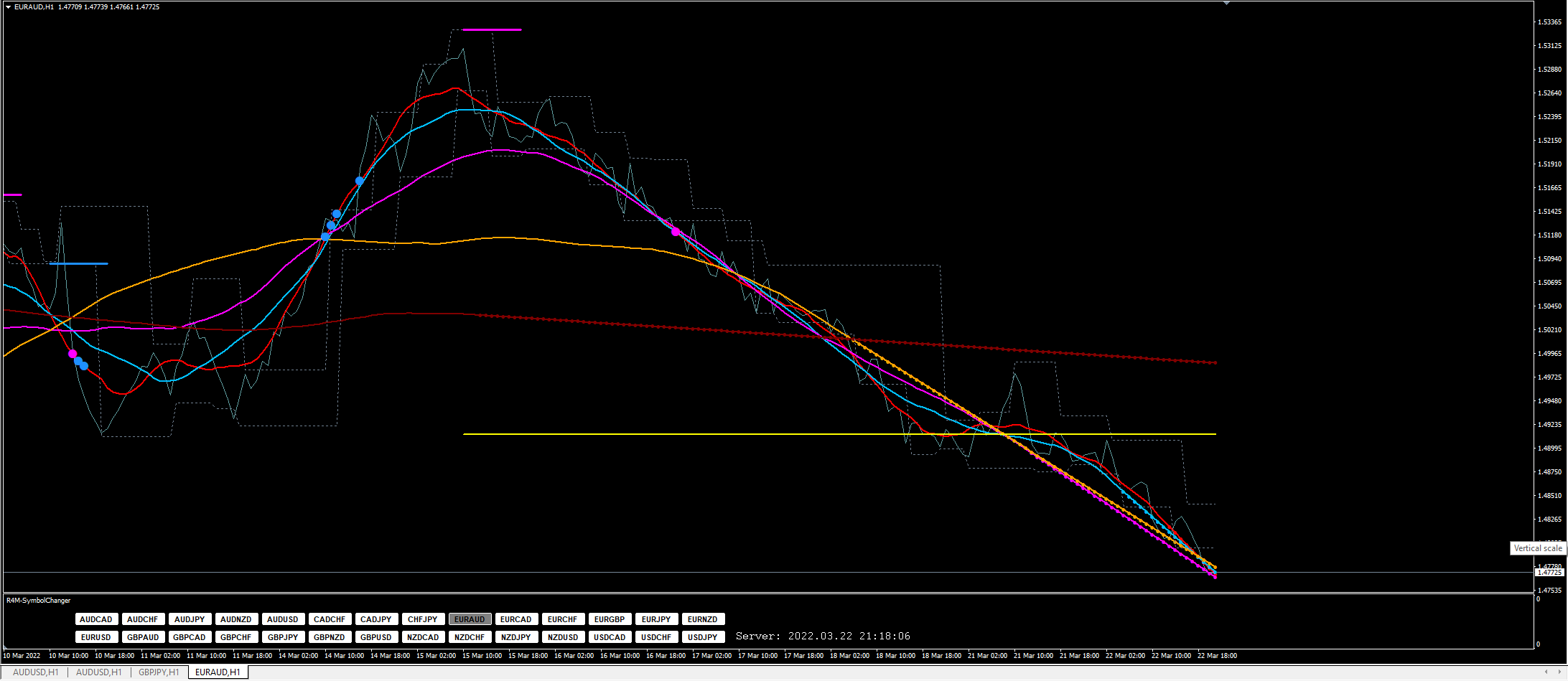Switch chart to NZDCAD

(423, 637)
